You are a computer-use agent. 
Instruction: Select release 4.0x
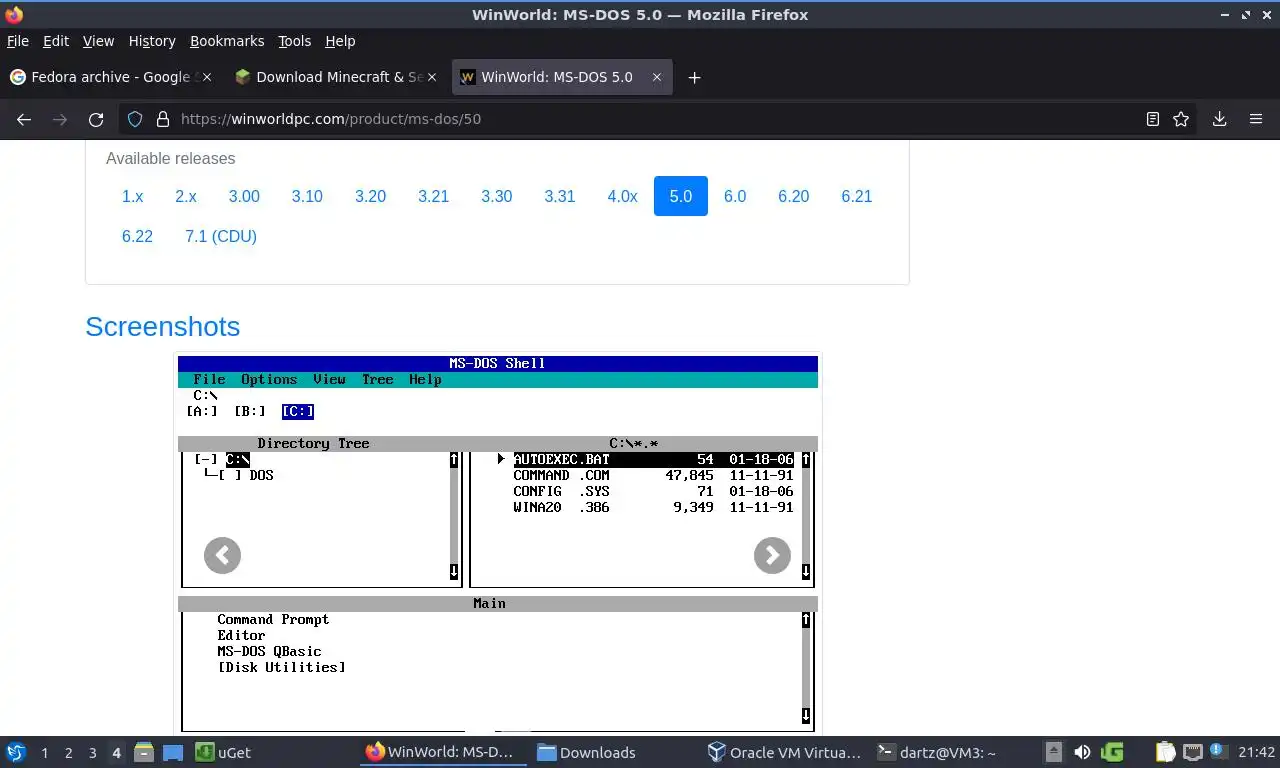point(622,196)
